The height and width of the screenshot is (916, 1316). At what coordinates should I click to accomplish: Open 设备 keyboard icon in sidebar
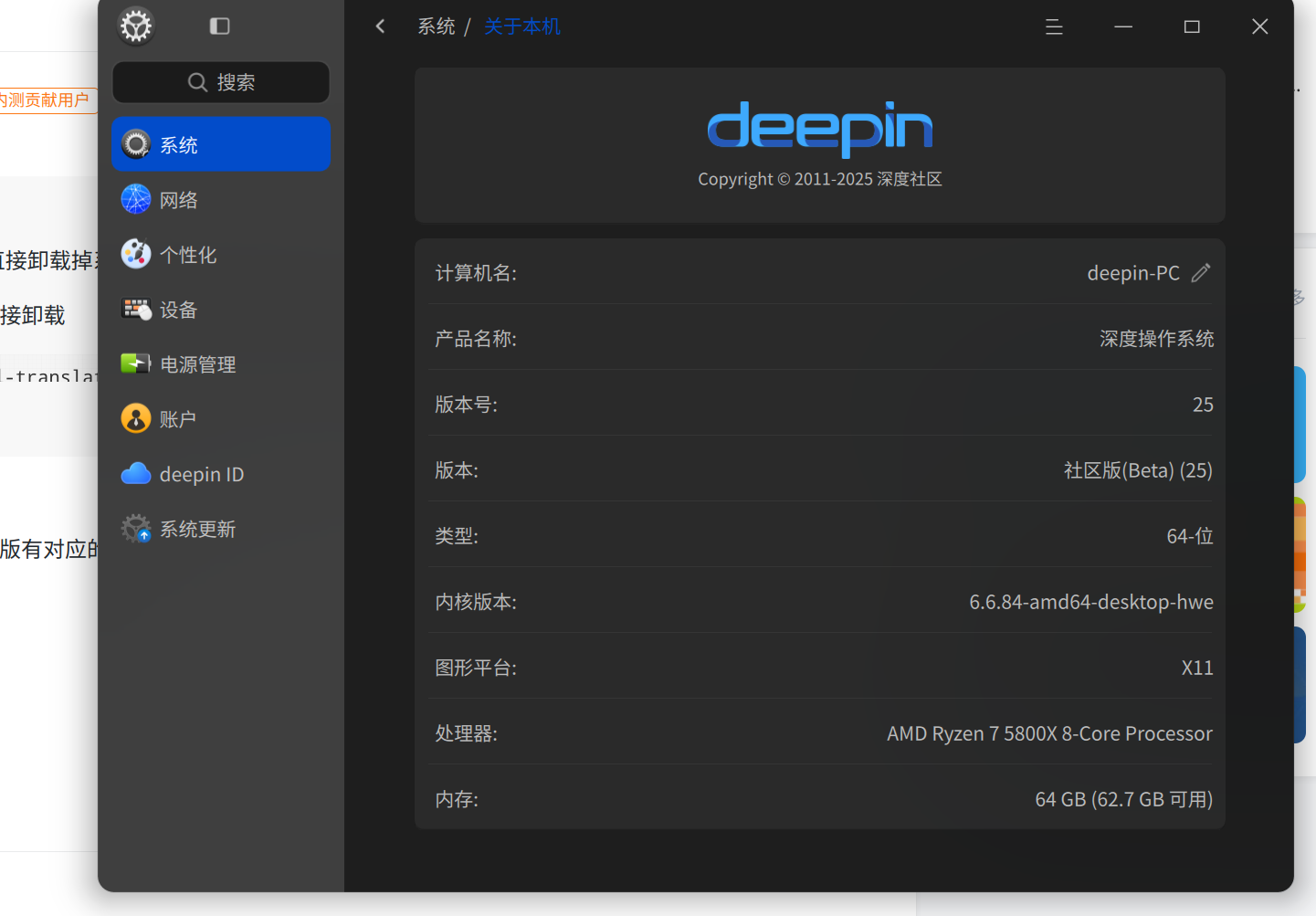[x=136, y=310]
